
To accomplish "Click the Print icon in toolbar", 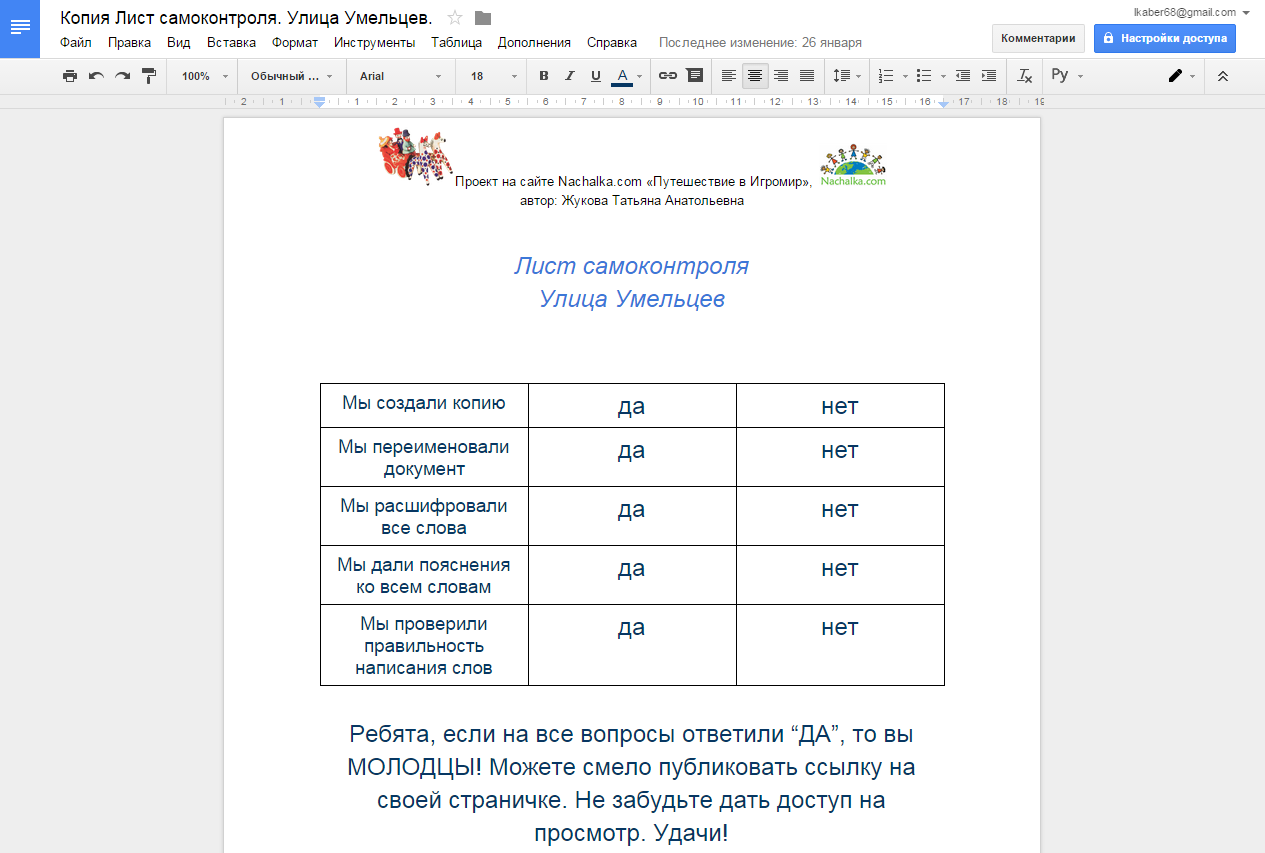I will 69,76.
